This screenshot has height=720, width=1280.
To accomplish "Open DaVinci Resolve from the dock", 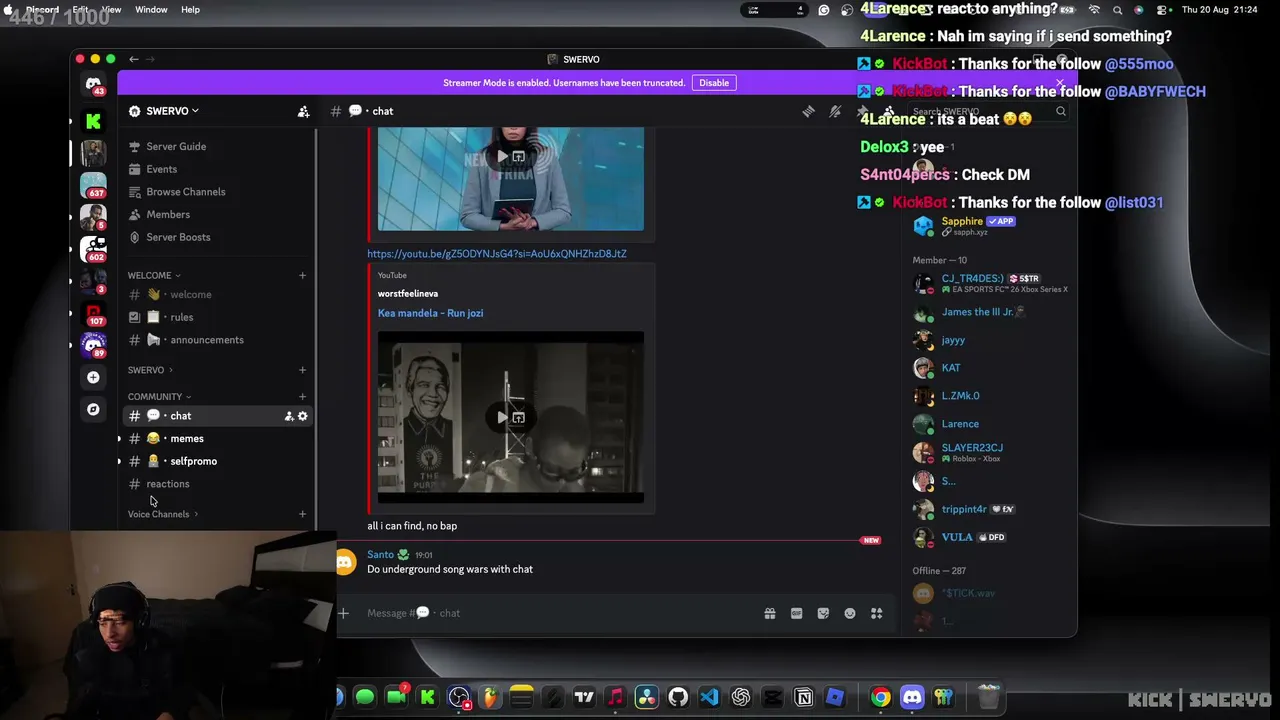I will tap(647, 697).
